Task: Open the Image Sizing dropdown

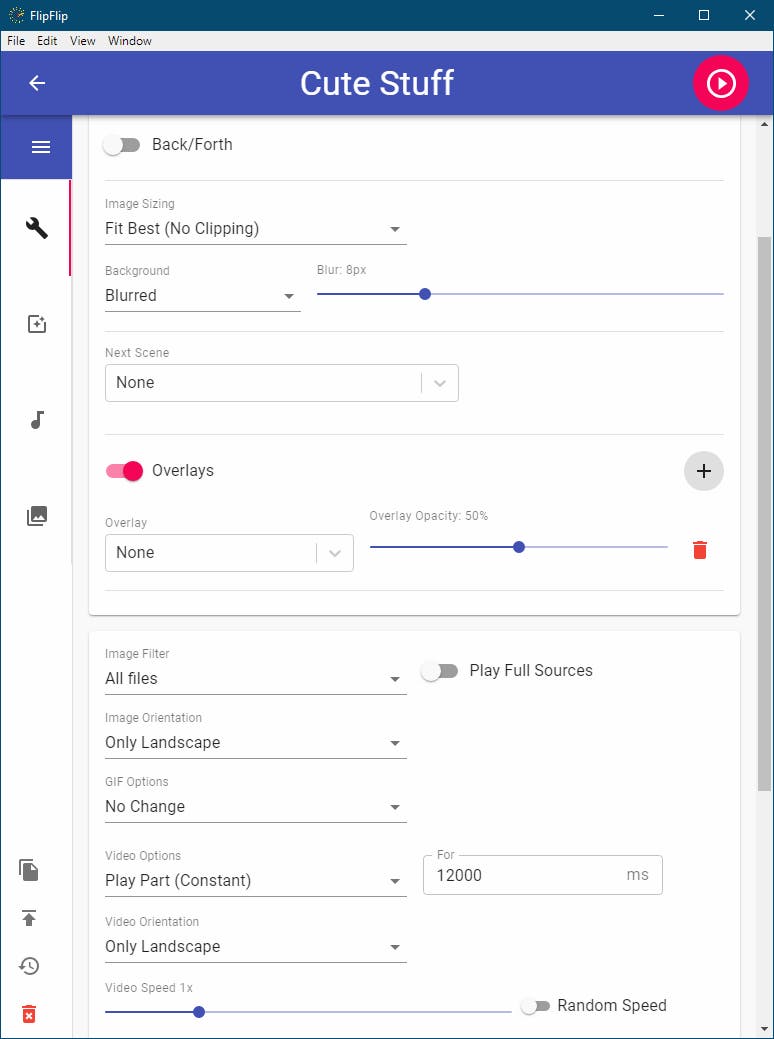Action: [x=255, y=229]
